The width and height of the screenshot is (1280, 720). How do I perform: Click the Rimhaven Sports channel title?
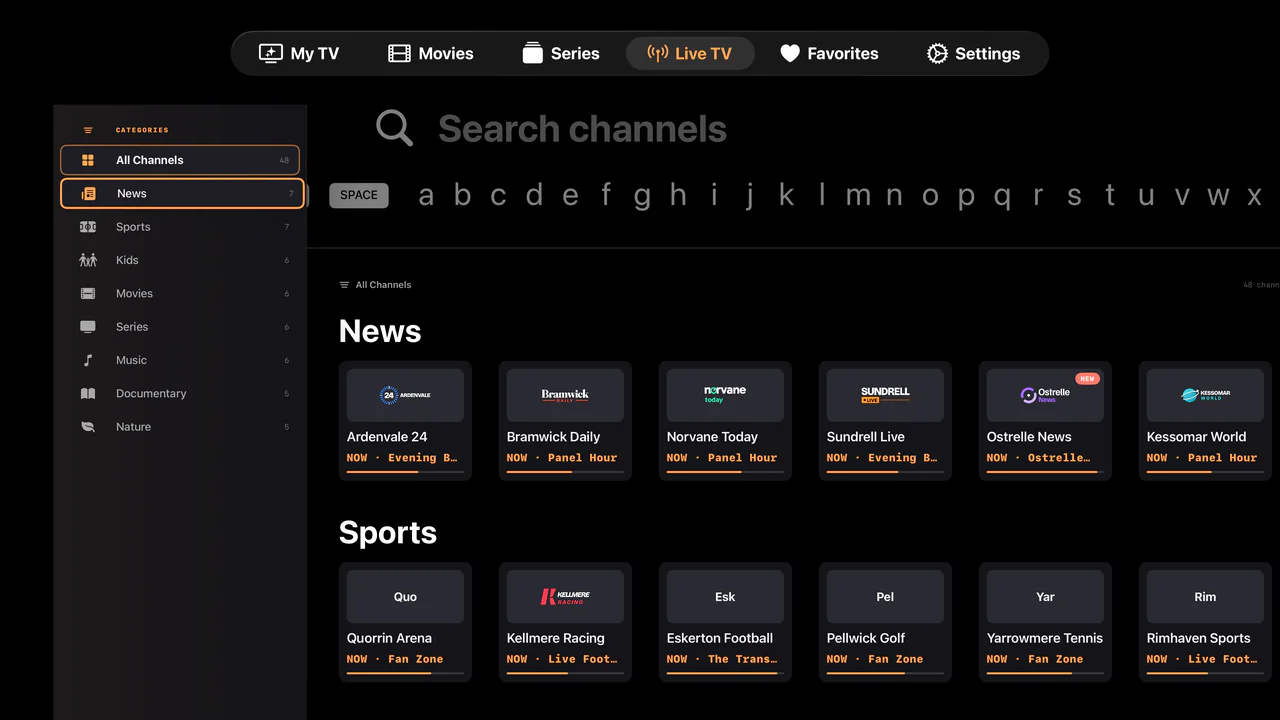1198,638
